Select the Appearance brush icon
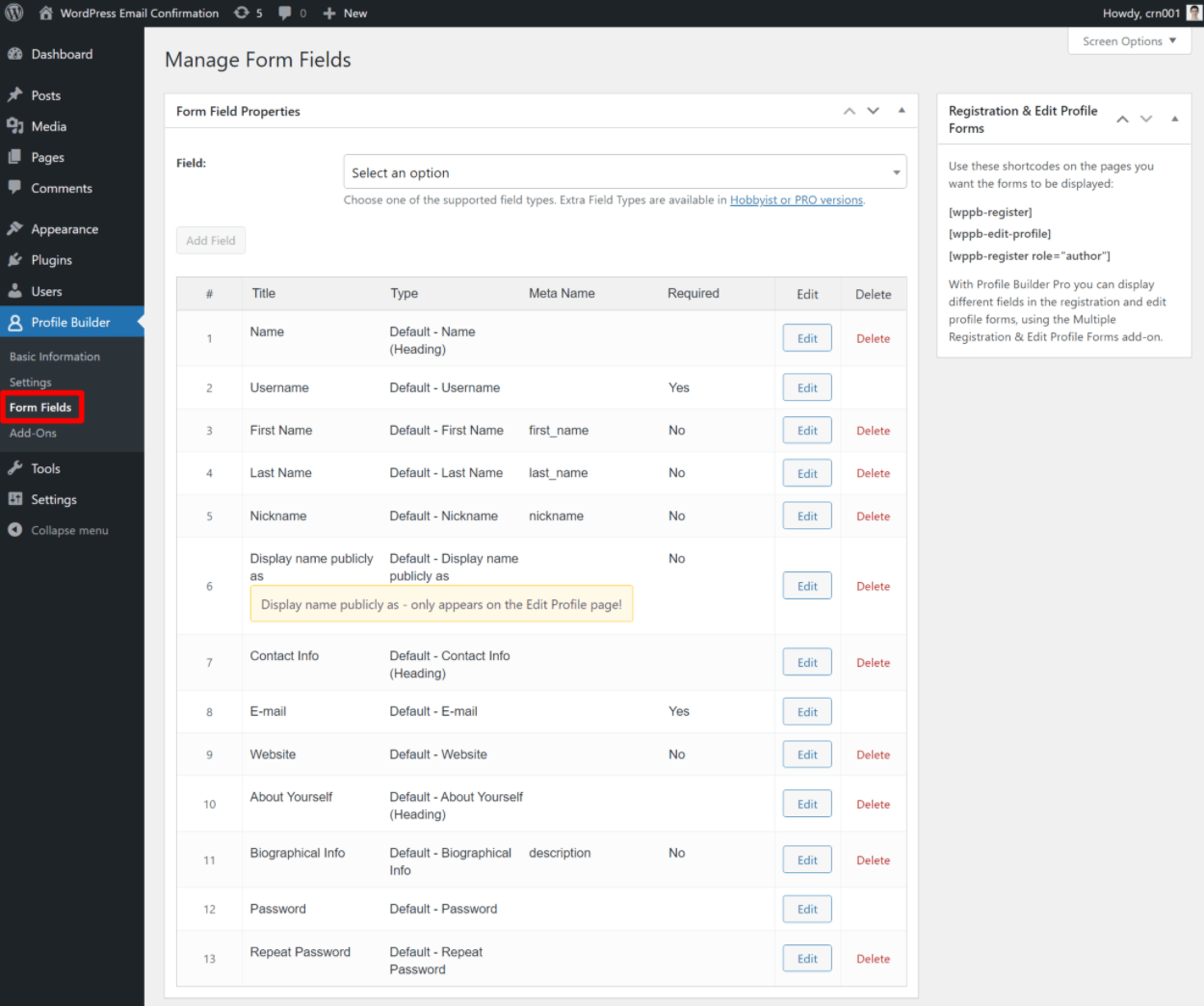Screen dimensions: 1204x1006 point(15,228)
